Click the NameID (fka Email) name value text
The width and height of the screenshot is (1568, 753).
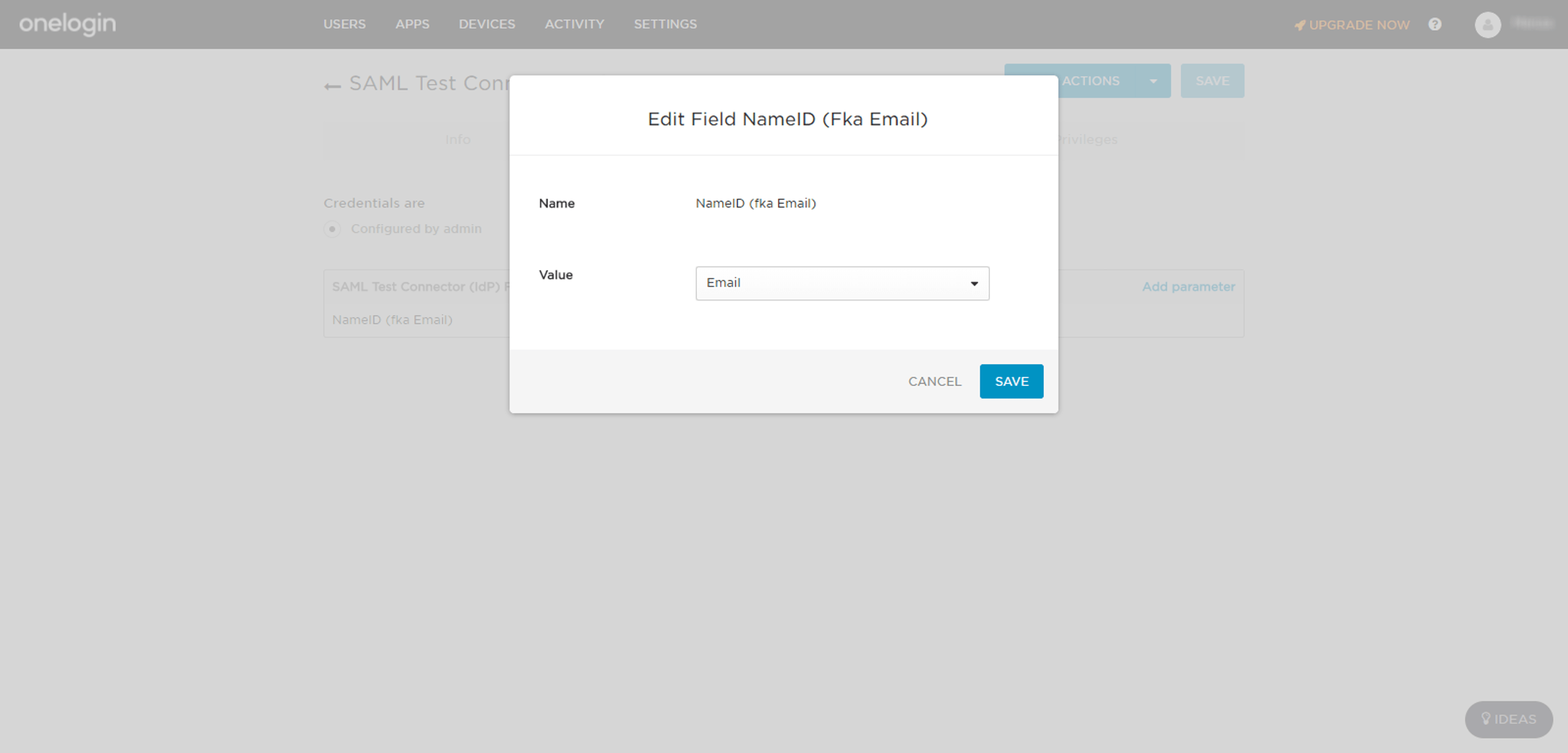point(755,203)
